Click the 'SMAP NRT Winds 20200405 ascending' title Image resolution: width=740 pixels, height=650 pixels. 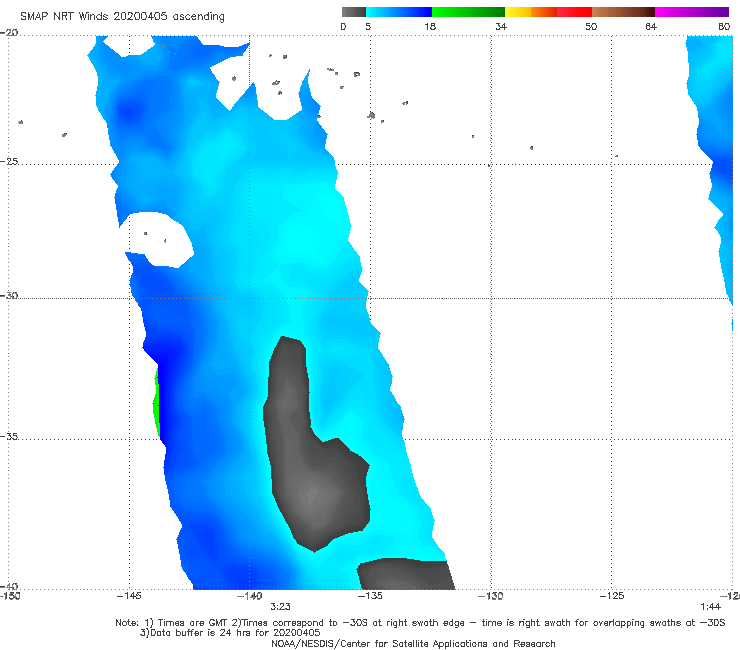click(122, 17)
